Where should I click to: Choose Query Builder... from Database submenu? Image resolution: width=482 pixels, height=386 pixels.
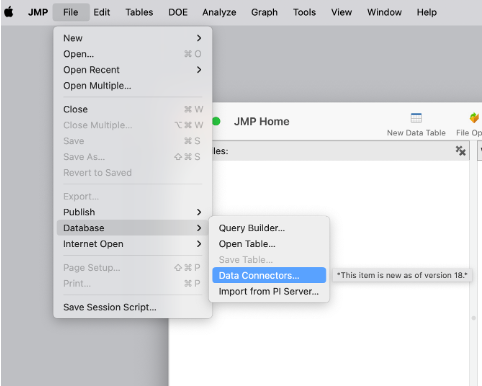tap(269, 228)
